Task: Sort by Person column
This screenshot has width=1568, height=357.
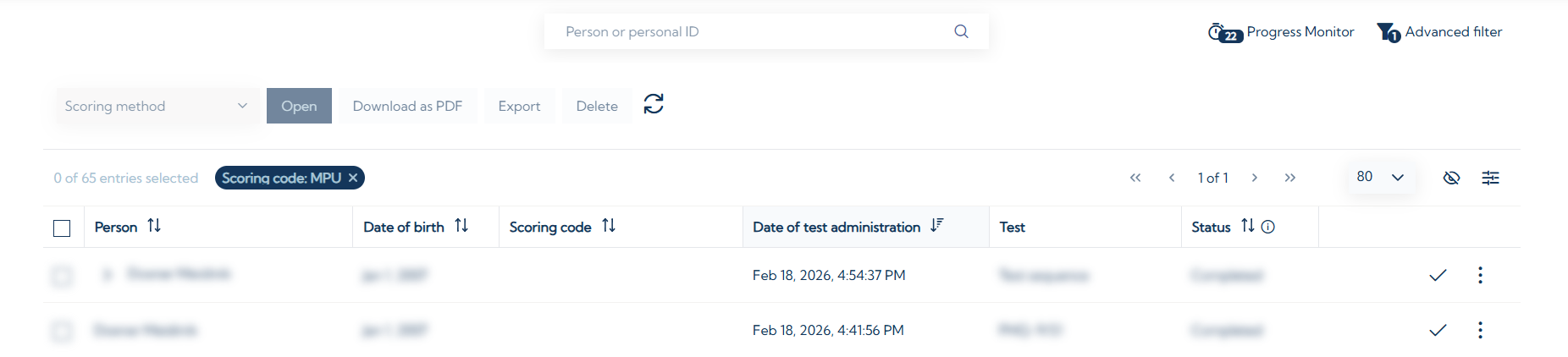Action: tap(154, 226)
